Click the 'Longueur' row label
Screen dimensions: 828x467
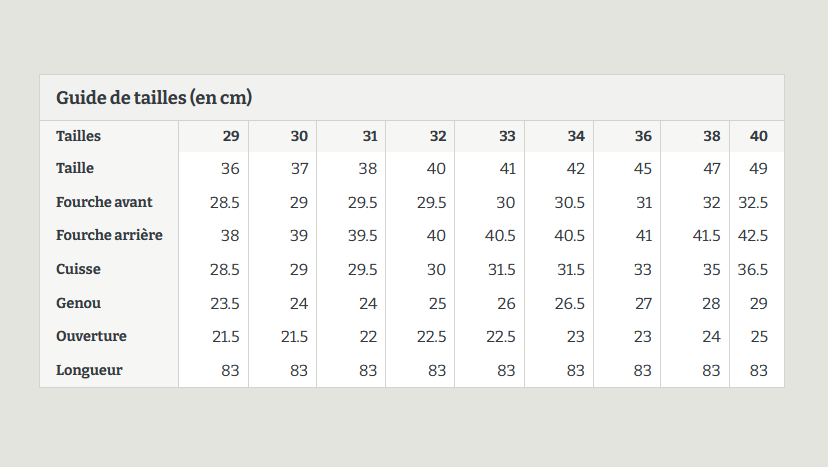(89, 370)
